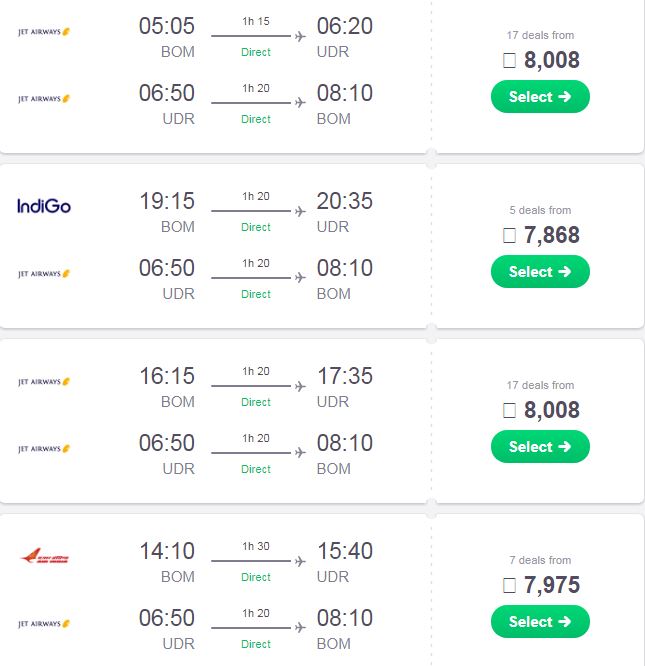Image resolution: width=645 pixels, height=666 pixels.
Task: Click currency symbol box beside 7,868 price
Action: pos(510,235)
